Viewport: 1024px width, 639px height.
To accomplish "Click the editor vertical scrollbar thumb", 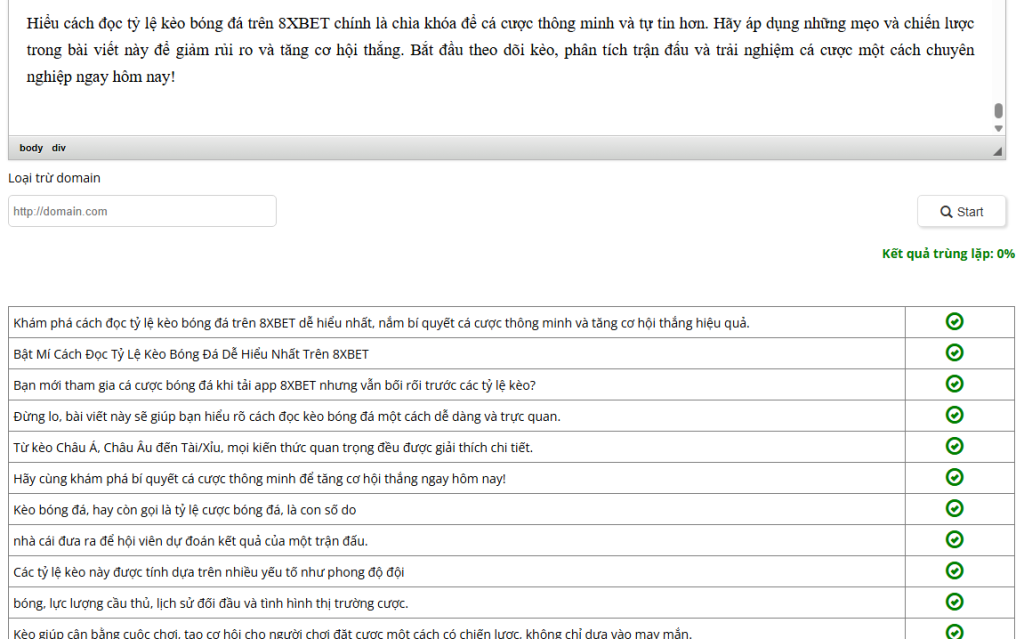I will tap(998, 111).
